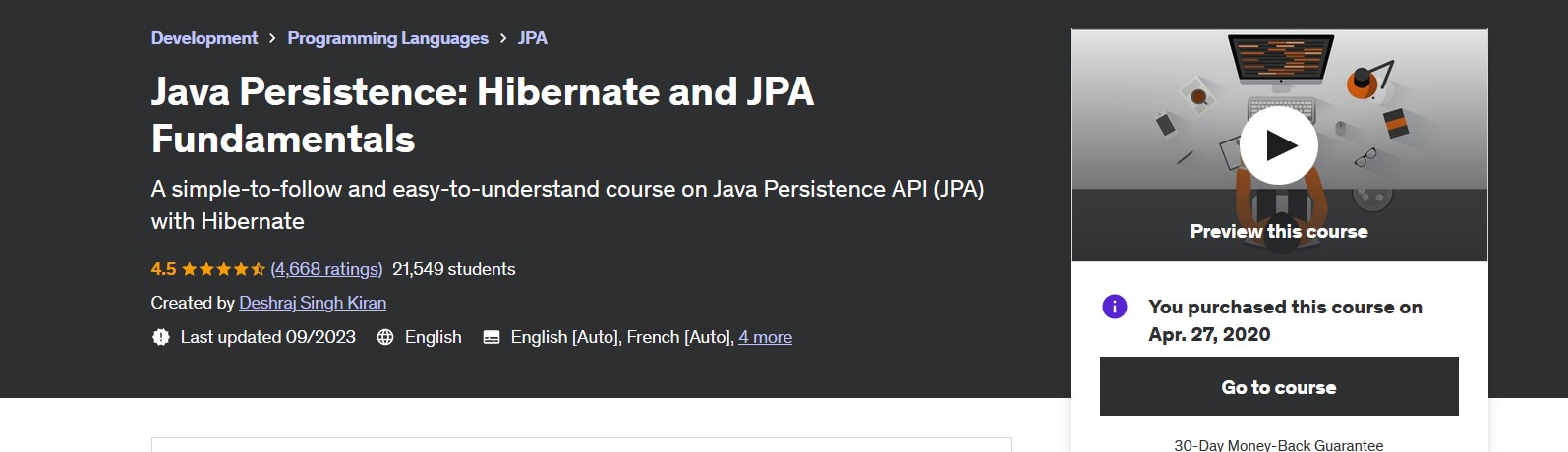Click the closed captions icon
This screenshot has height=452, width=1568.
tap(492, 337)
